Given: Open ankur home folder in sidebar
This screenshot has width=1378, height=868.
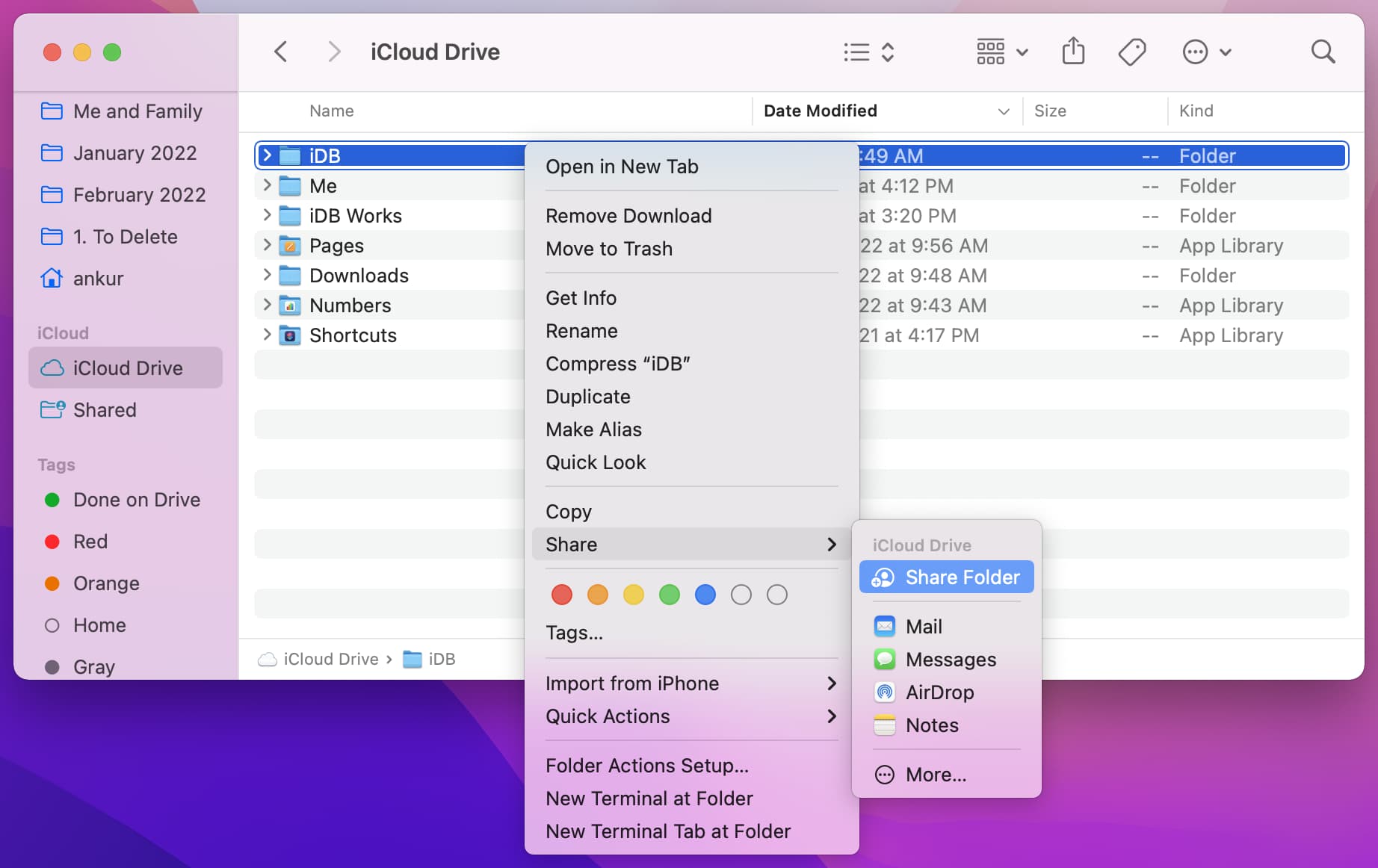Looking at the screenshot, I should 126,279.
